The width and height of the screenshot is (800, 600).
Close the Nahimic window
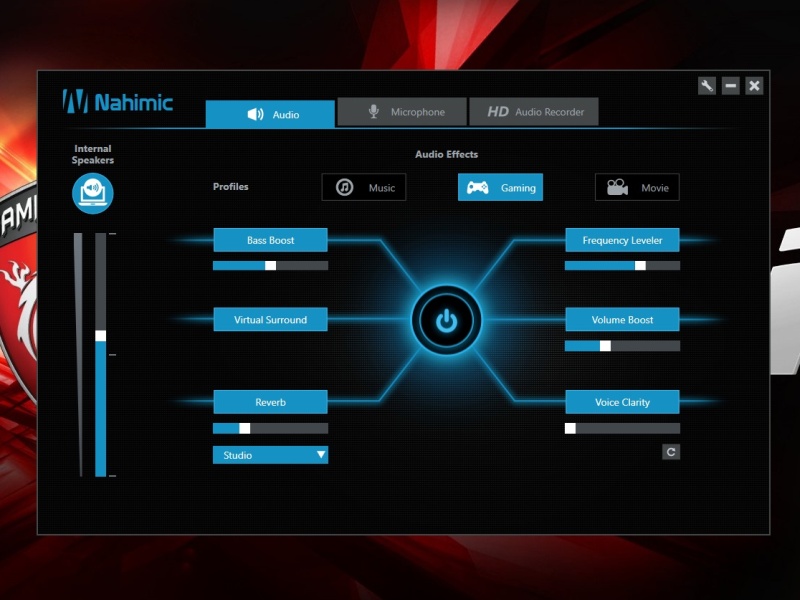click(754, 86)
